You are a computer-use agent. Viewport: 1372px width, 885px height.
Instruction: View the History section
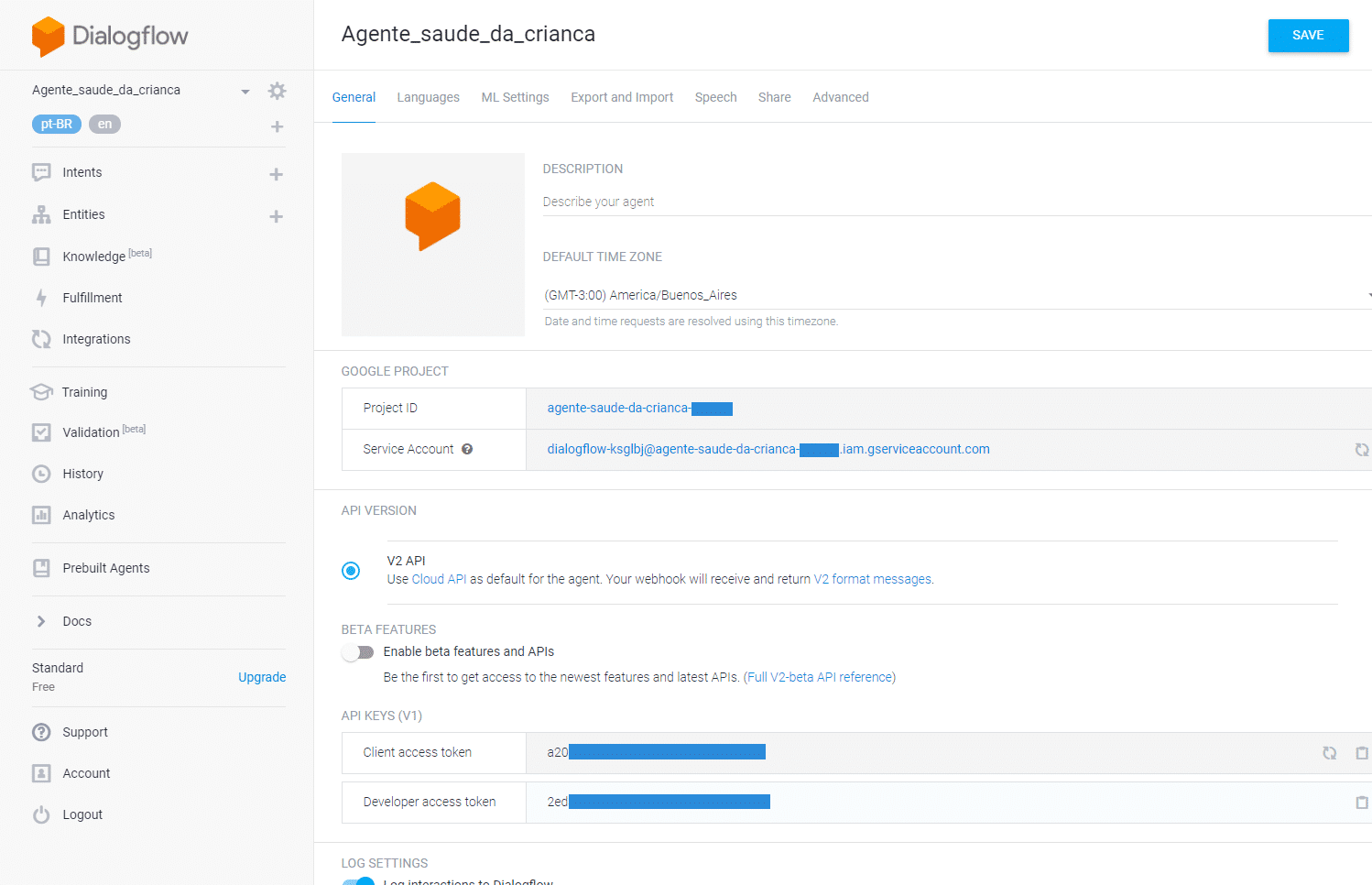click(82, 474)
